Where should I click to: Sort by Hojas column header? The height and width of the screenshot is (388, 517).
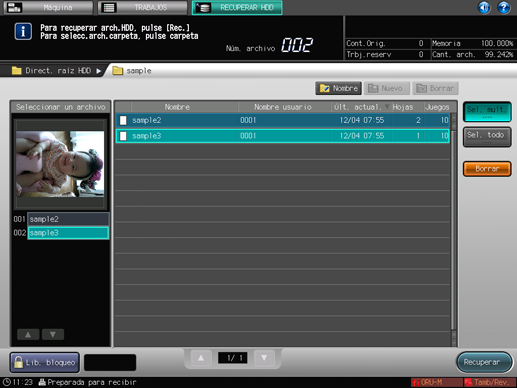403,107
